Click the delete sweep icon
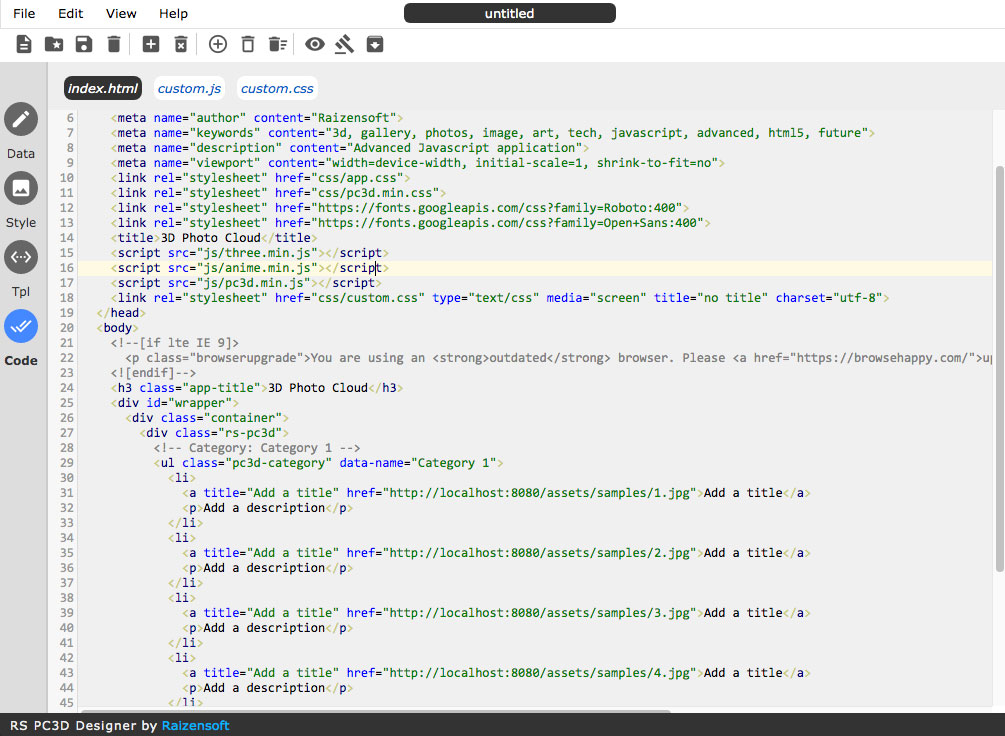Viewport: 1005px width, 736px height. click(278, 44)
